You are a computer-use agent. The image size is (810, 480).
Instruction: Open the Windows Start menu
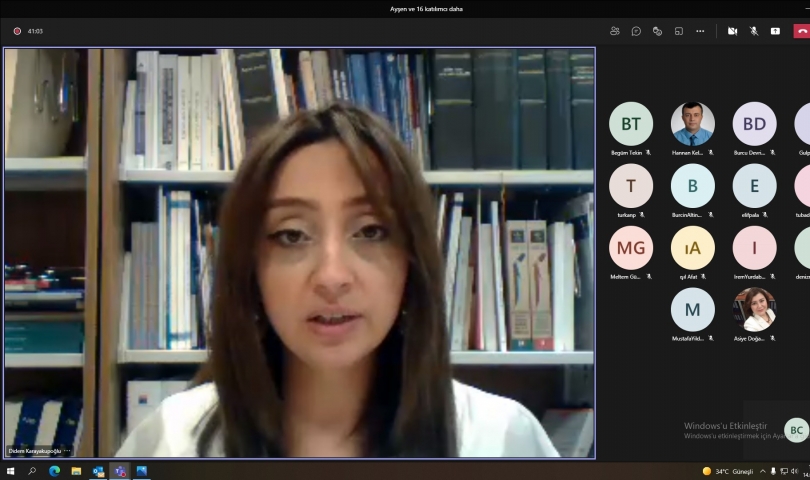(10, 471)
